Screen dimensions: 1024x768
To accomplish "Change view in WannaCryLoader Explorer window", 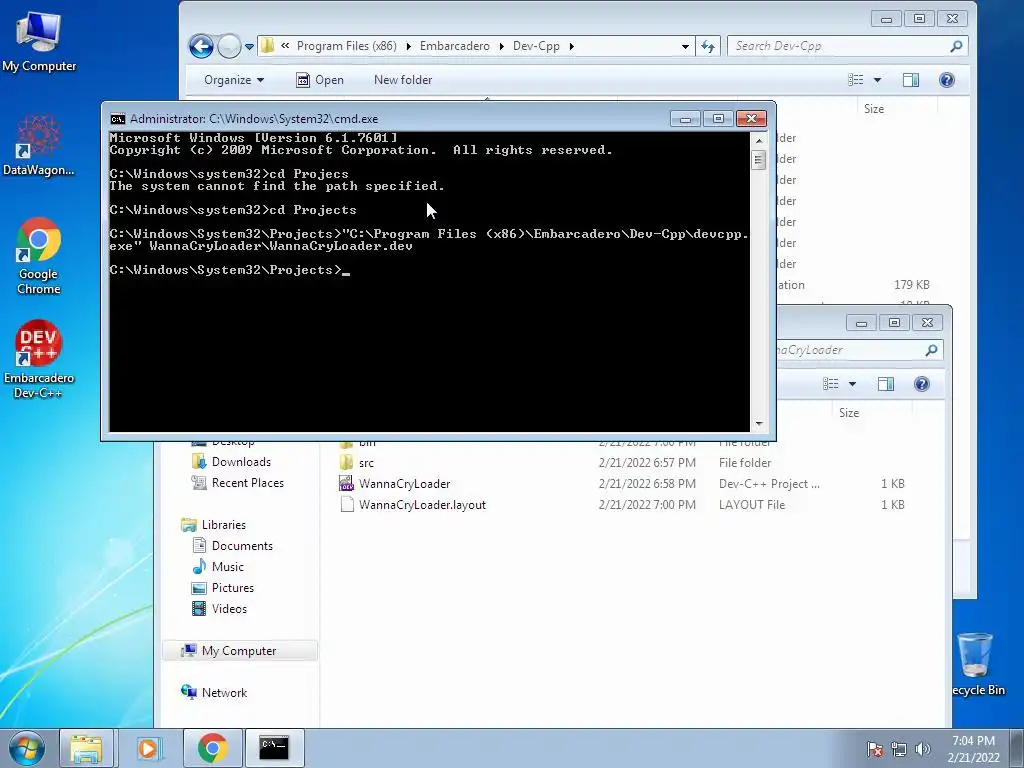I will tap(831, 384).
